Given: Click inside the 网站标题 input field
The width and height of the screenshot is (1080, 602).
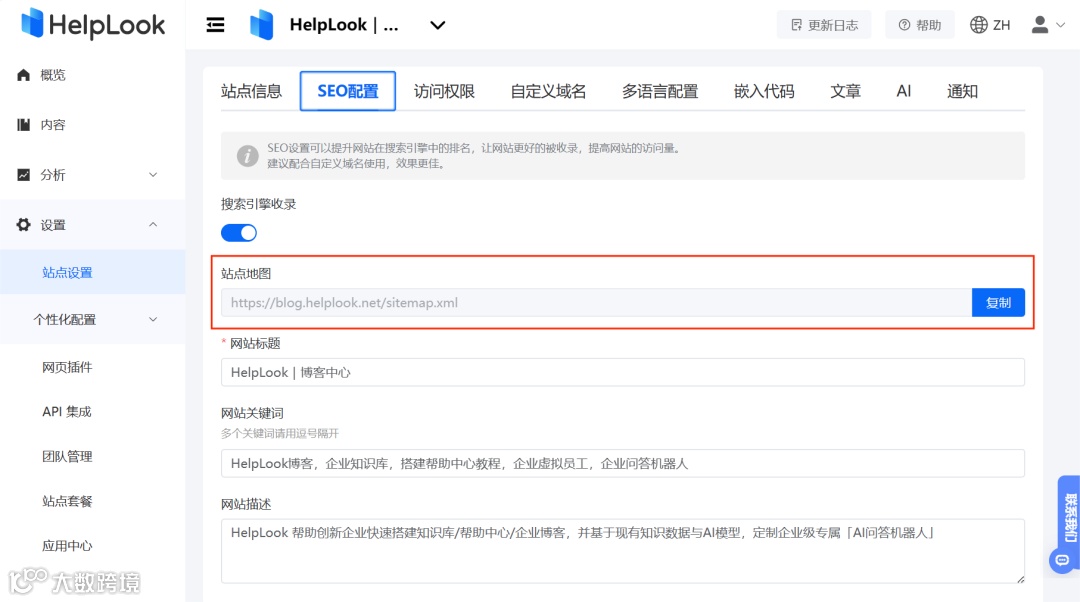Looking at the screenshot, I should click(x=620, y=371).
